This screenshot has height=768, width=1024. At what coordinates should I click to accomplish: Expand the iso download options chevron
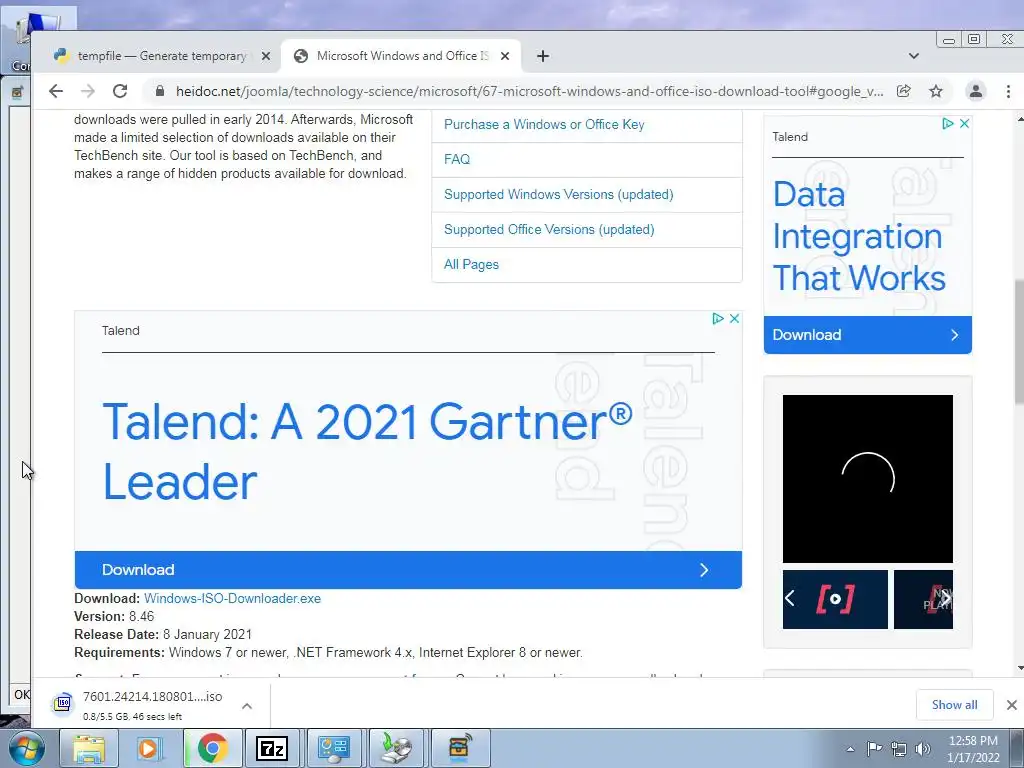click(247, 706)
